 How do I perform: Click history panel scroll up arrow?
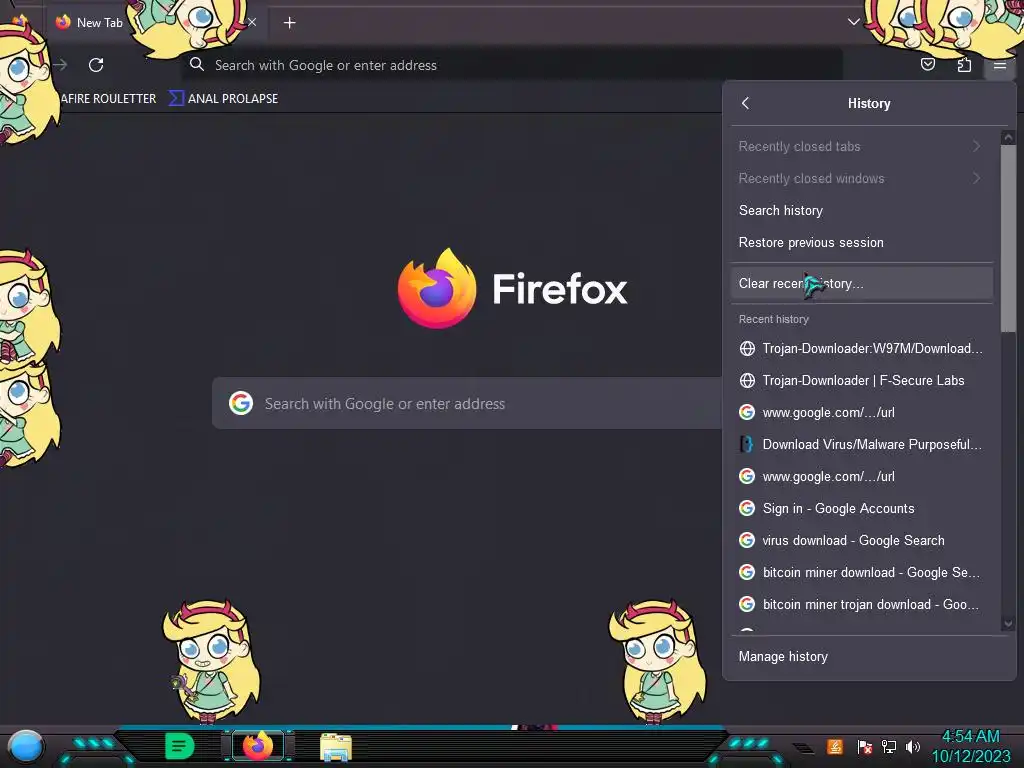[1008, 137]
